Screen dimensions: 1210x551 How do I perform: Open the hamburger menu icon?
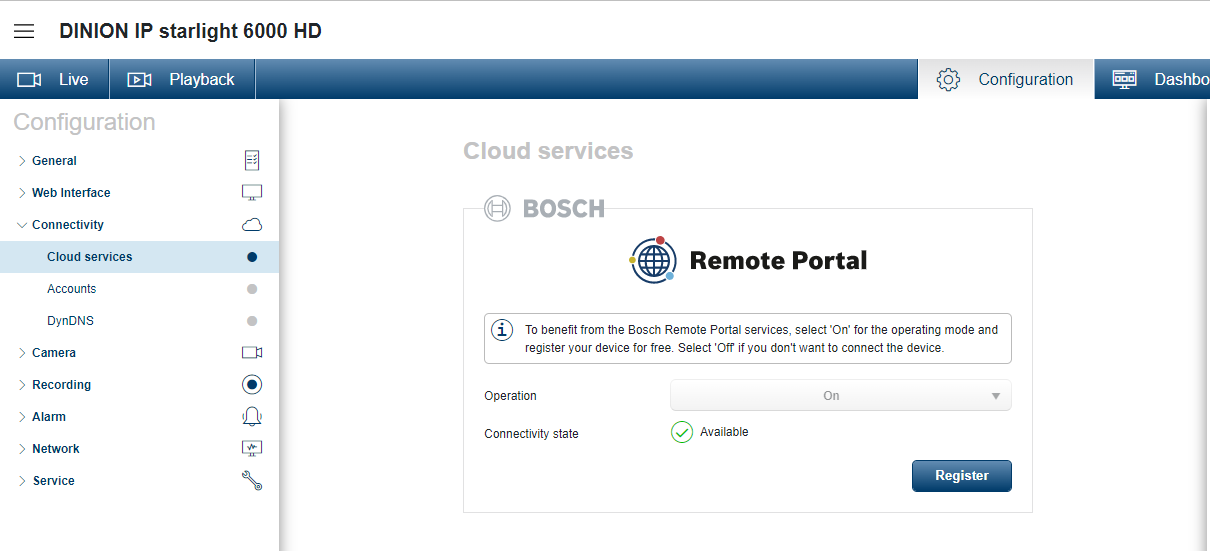(x=24, y=31)
